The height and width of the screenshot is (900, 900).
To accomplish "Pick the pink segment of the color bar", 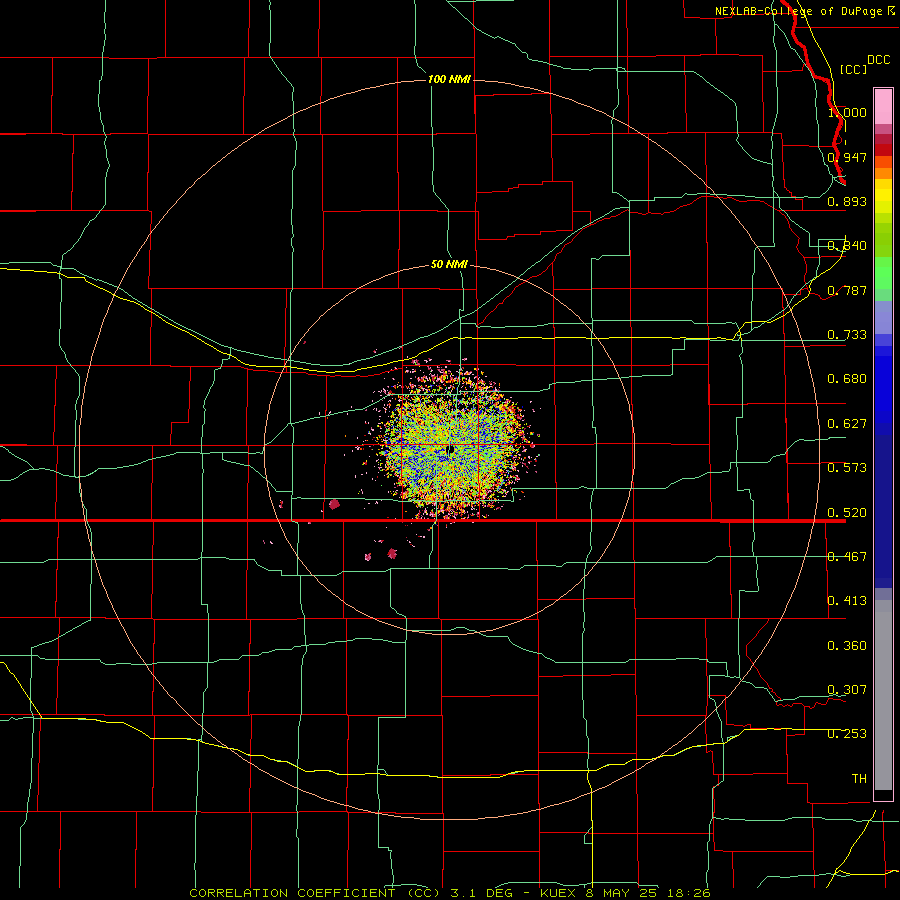I will coord(883,107).
